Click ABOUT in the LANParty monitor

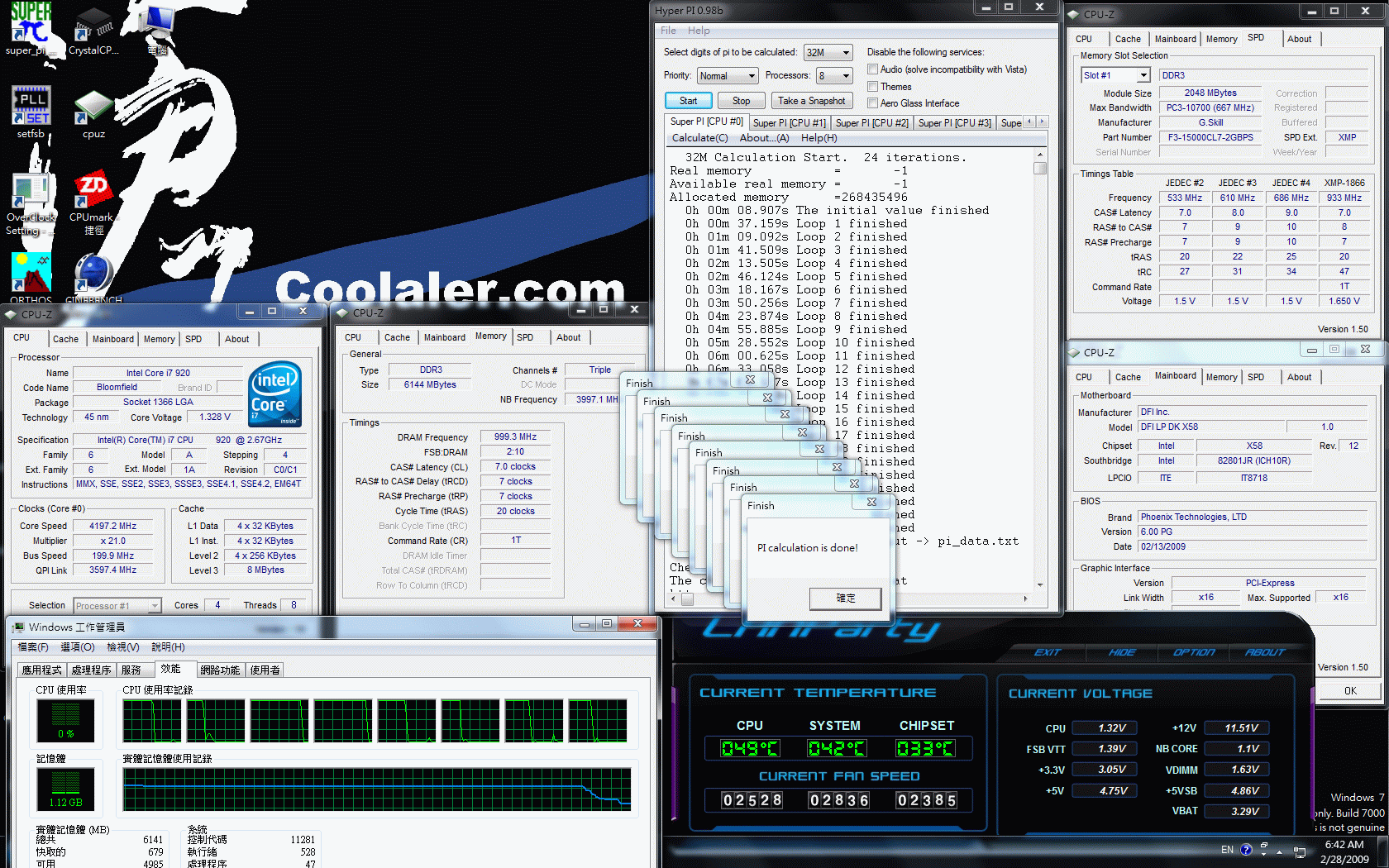click(1265, 652)
